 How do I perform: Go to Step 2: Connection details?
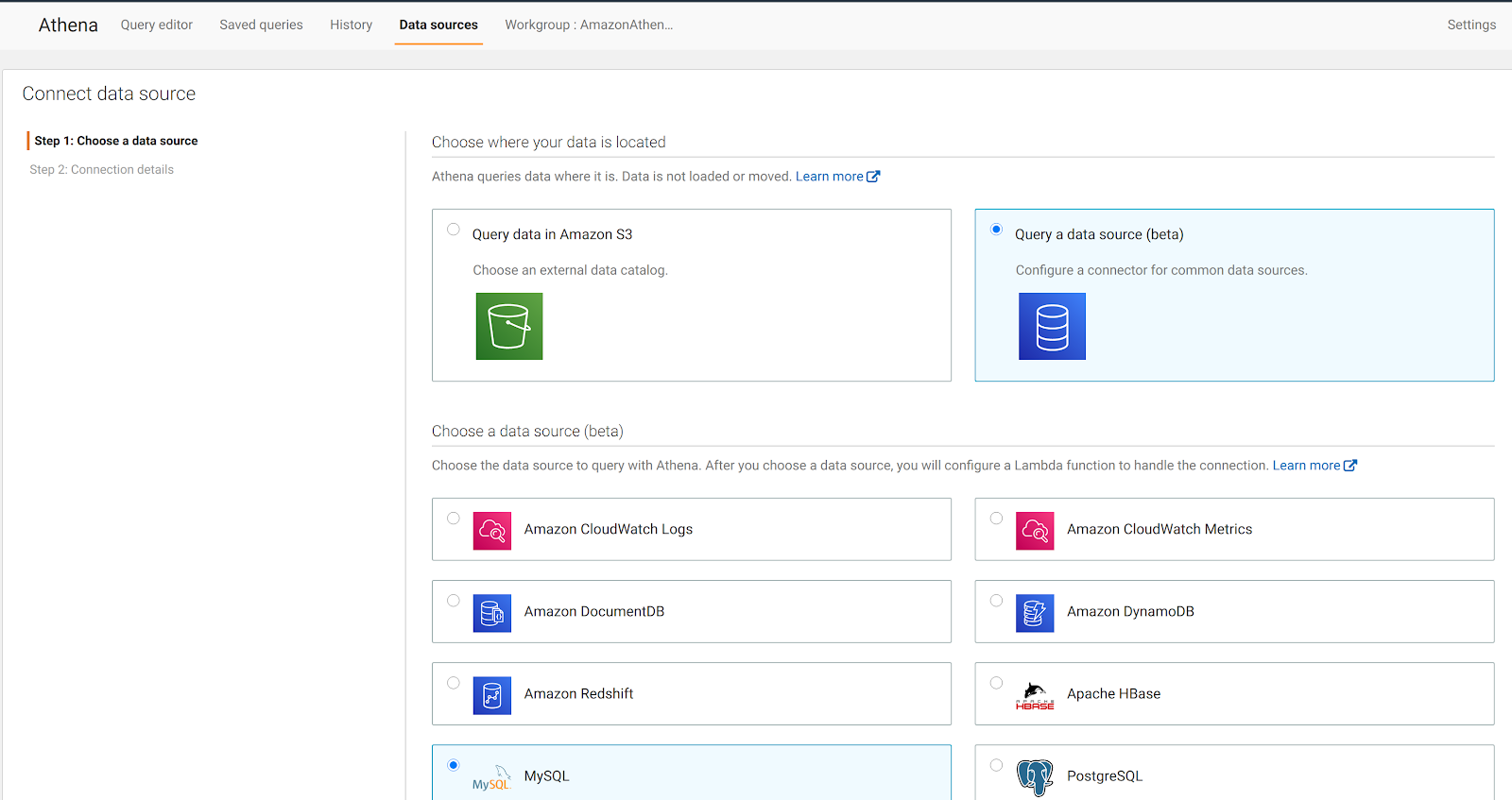101,170
